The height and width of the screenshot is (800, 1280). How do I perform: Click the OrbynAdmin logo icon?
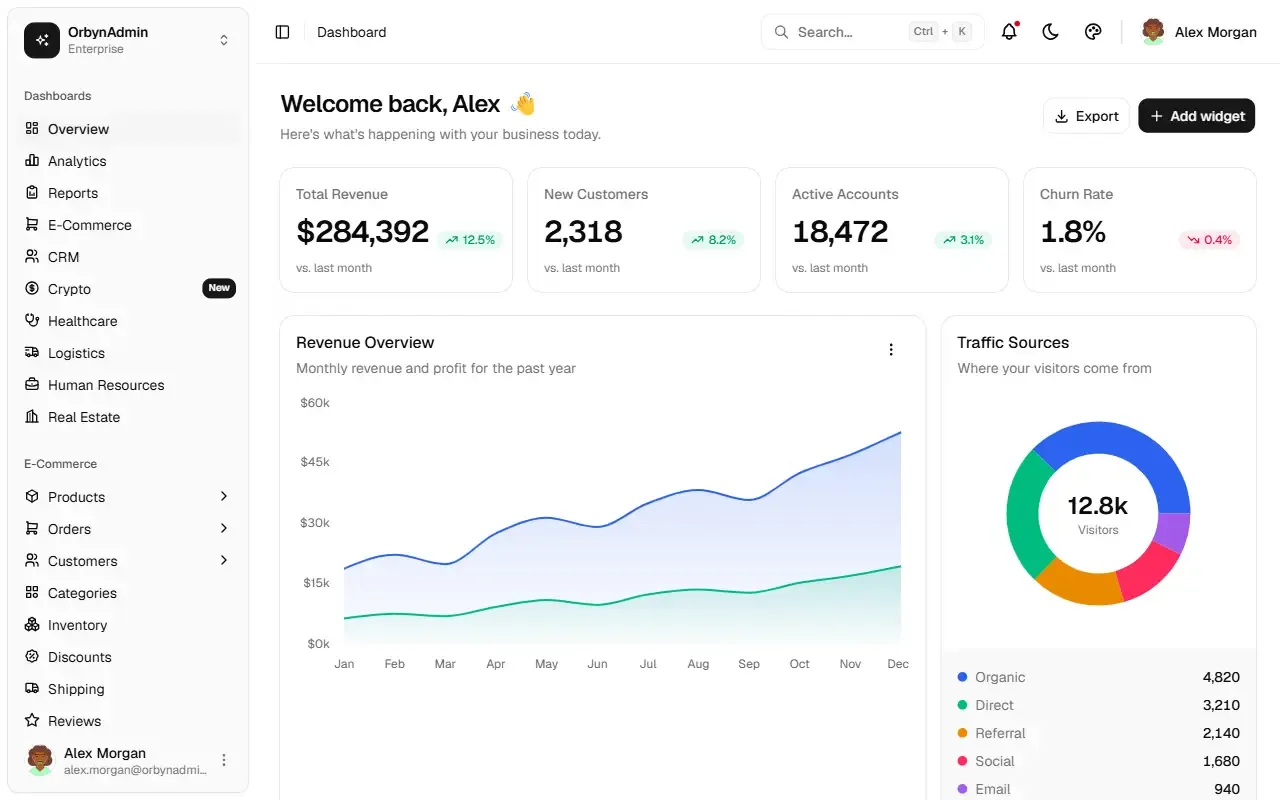tap(42, 40)
